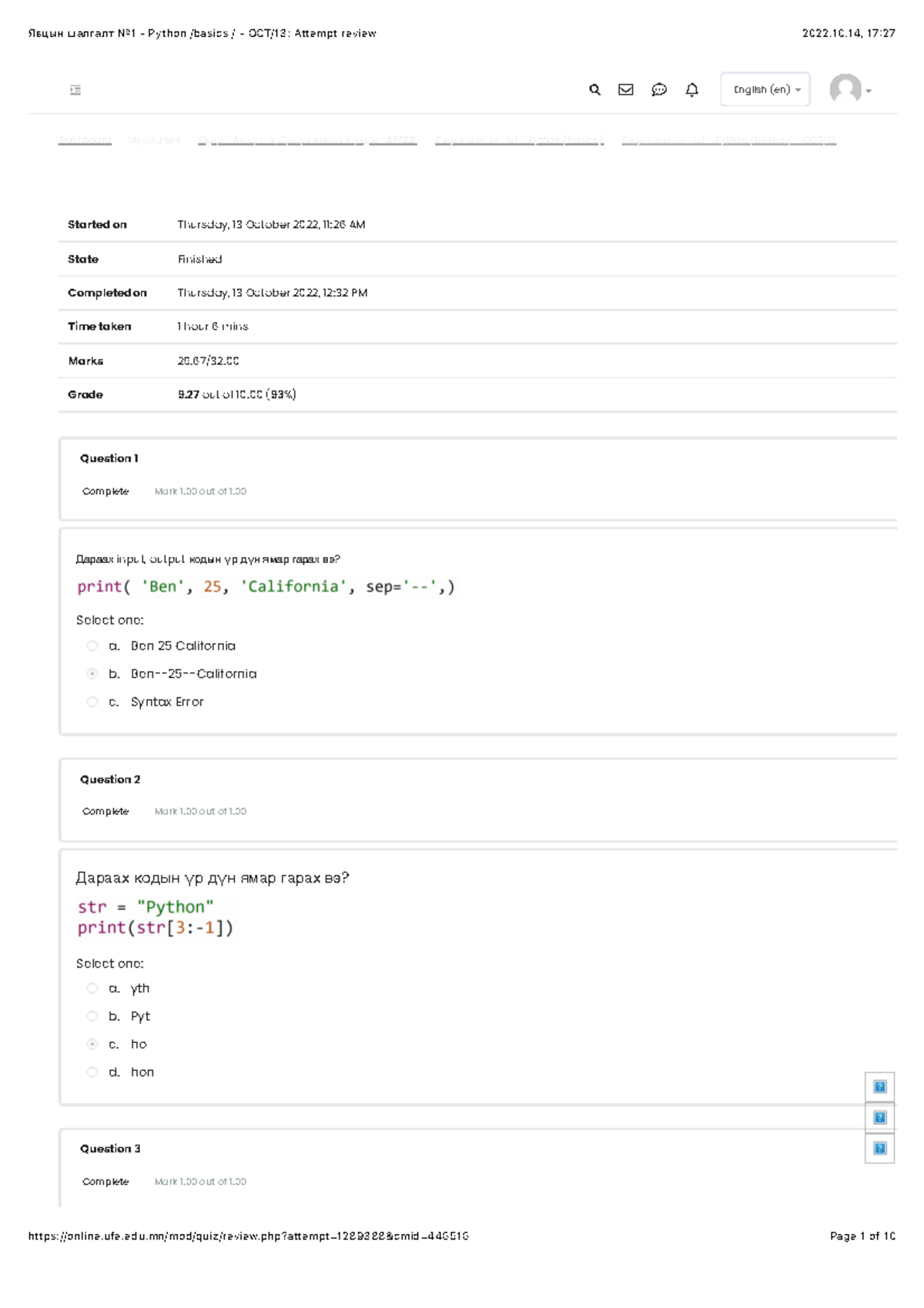Choose answer 'hon' in Question 2
The width and height of the screenshot is (924, 1308).
click(92, 1072)
